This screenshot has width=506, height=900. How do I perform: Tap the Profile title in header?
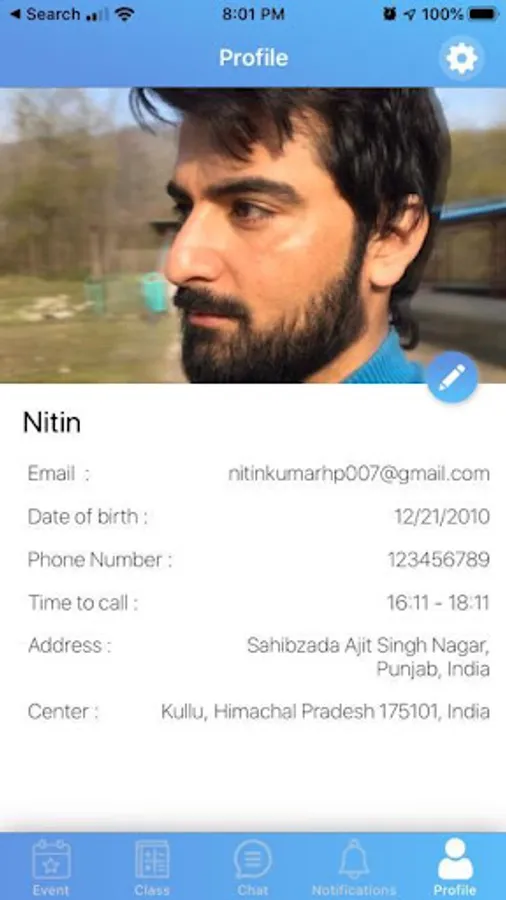pyautogui.click(x=254, y=58)
